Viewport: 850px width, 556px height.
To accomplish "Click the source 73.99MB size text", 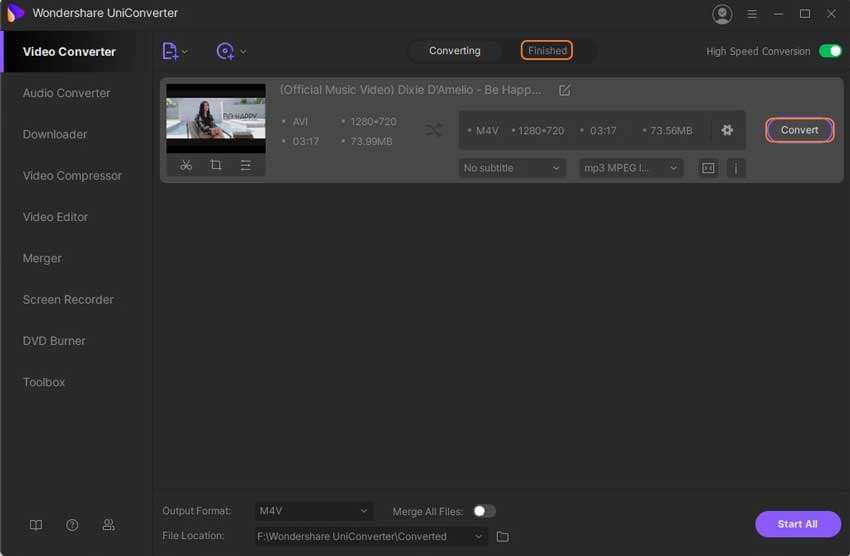I will [371, 141].
